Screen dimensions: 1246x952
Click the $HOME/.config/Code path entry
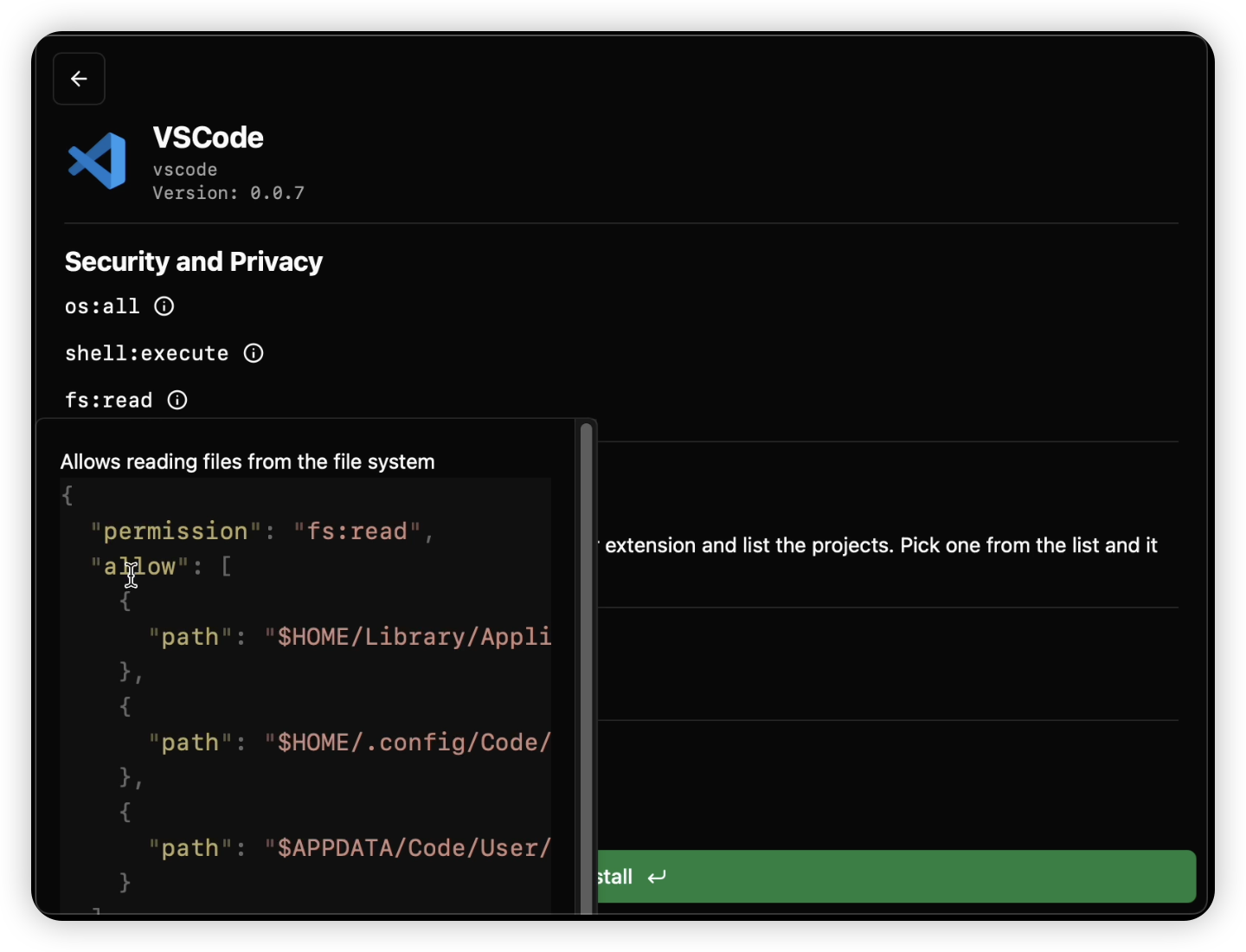414,743
